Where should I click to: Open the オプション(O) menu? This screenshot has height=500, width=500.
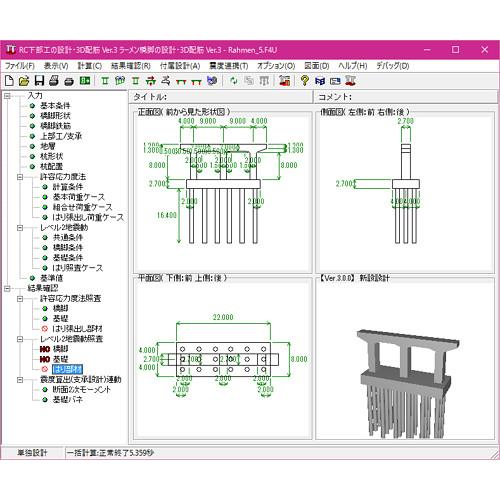(x=276, y=66)
